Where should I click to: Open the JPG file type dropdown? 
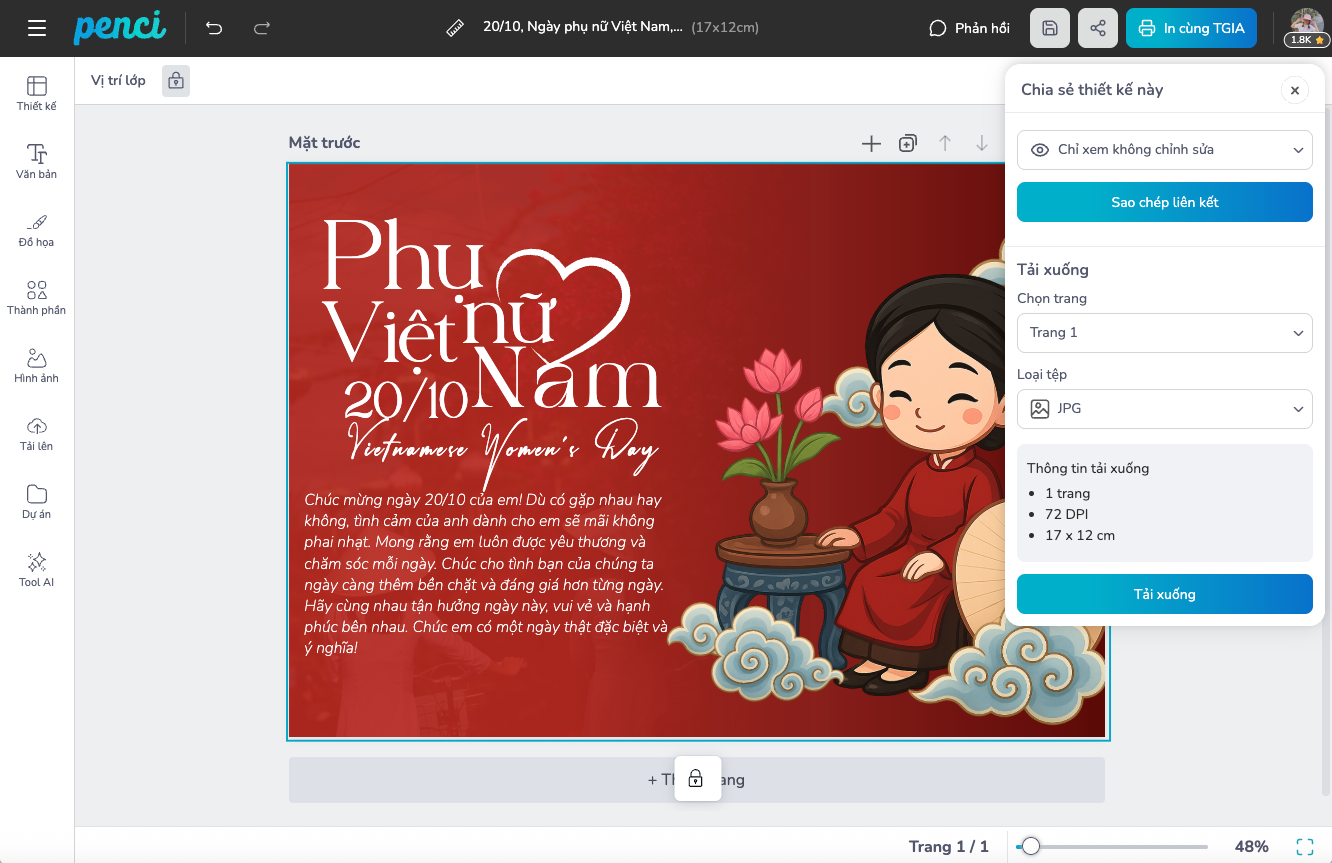[1165, 409]
